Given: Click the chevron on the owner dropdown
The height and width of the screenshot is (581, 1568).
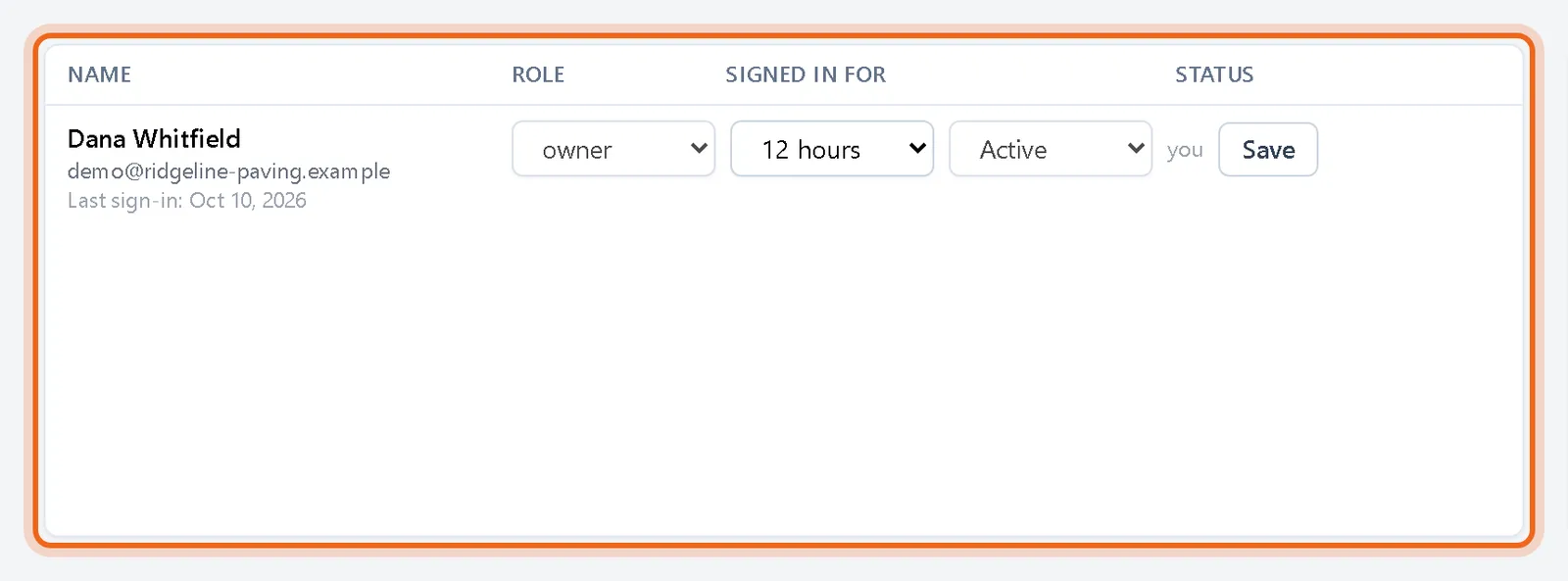Looking at the screenshot, I should click(x=699, y=149).
